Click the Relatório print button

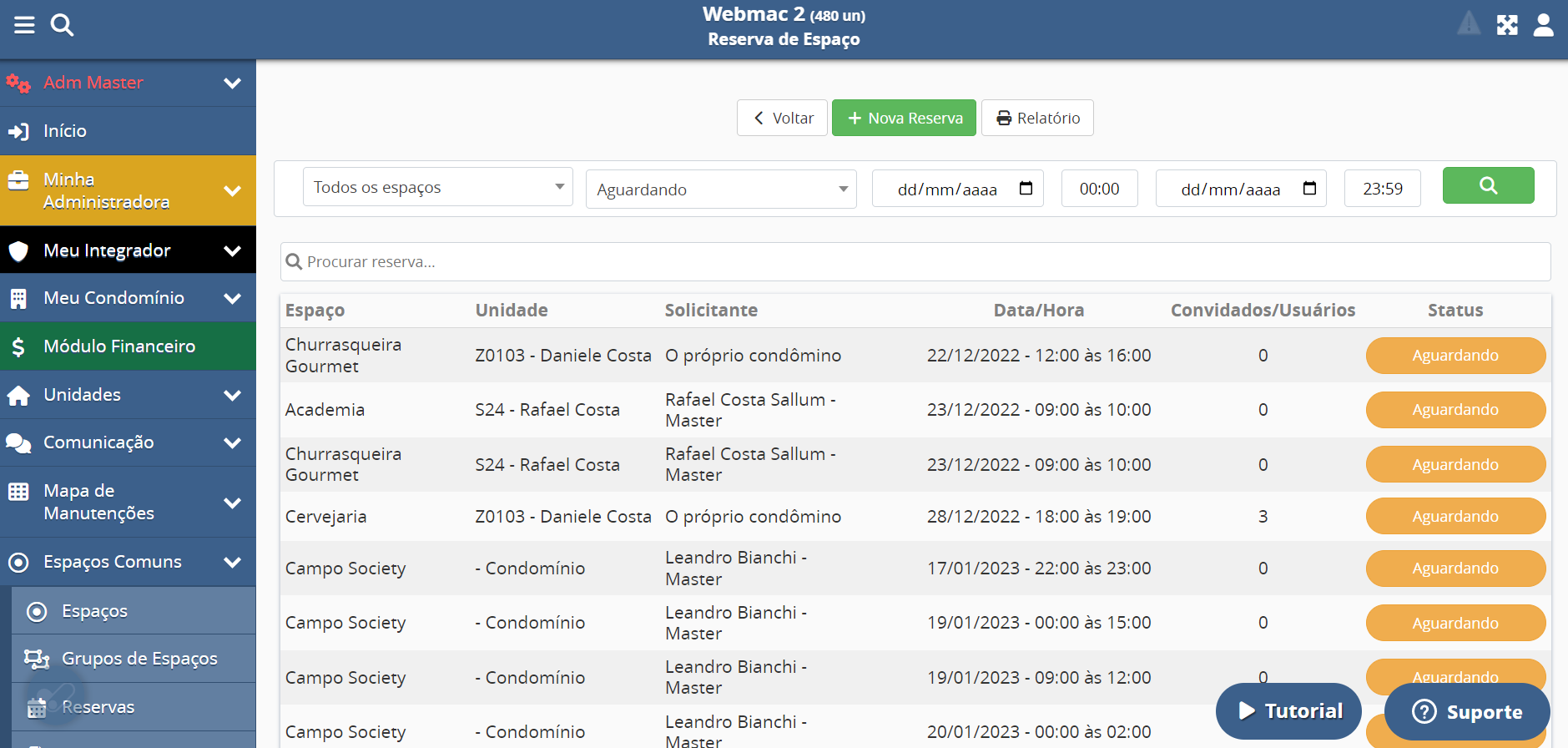click(x=1037, y=119)
